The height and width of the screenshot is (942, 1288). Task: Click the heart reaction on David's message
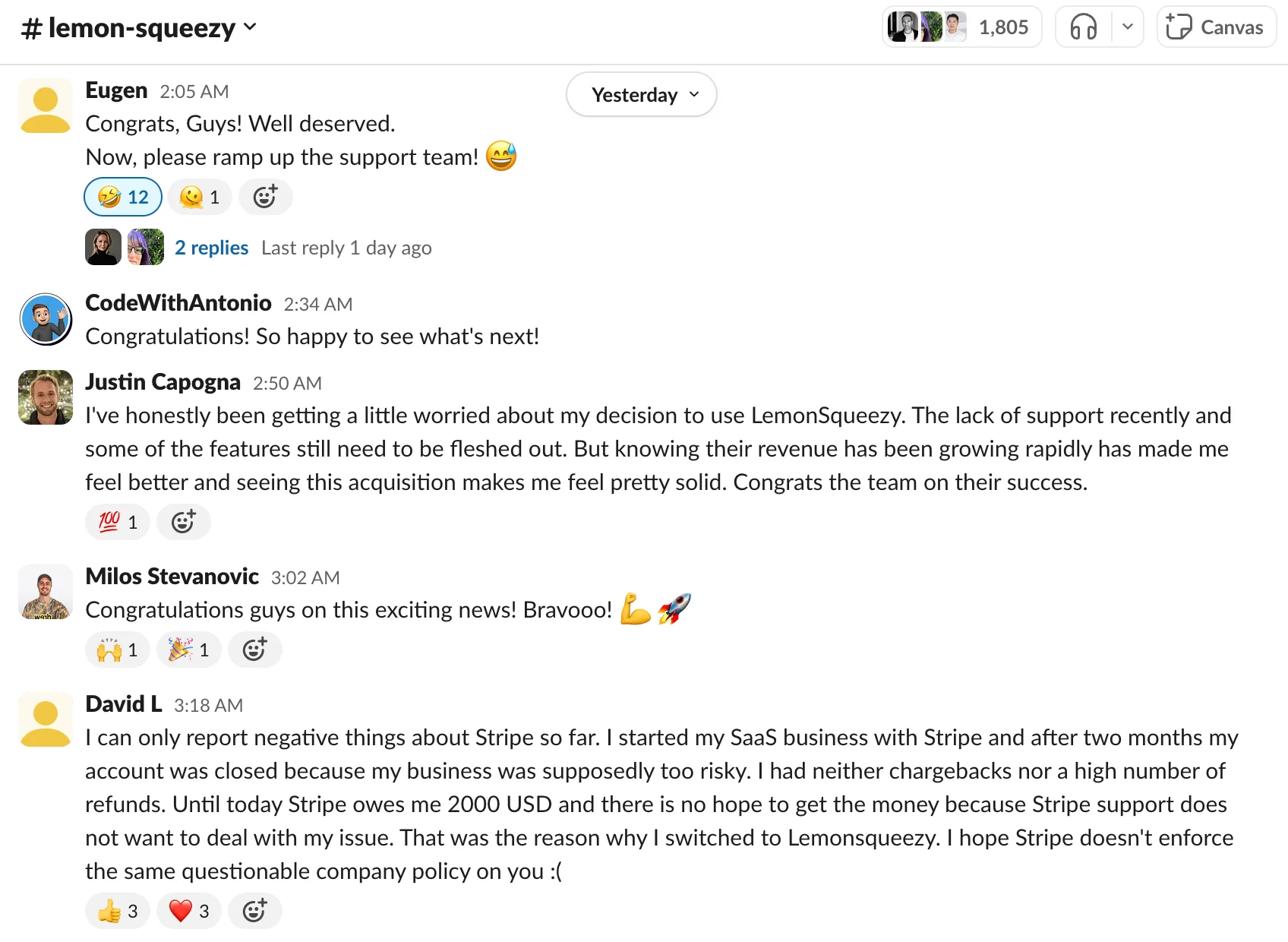pos(188,910)
